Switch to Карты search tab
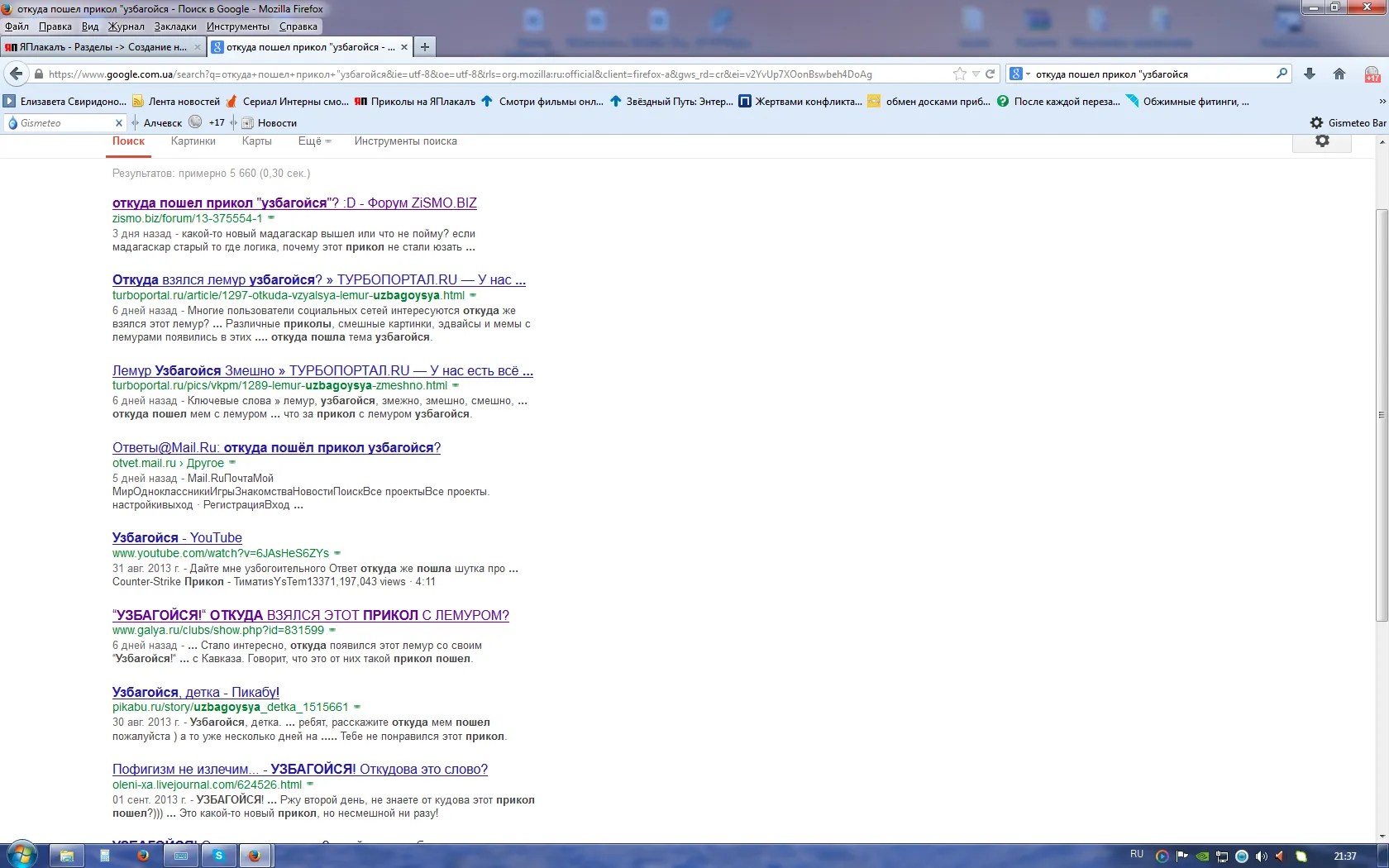The width and height of the screenshot is (1389, 868). click(256, 141)
